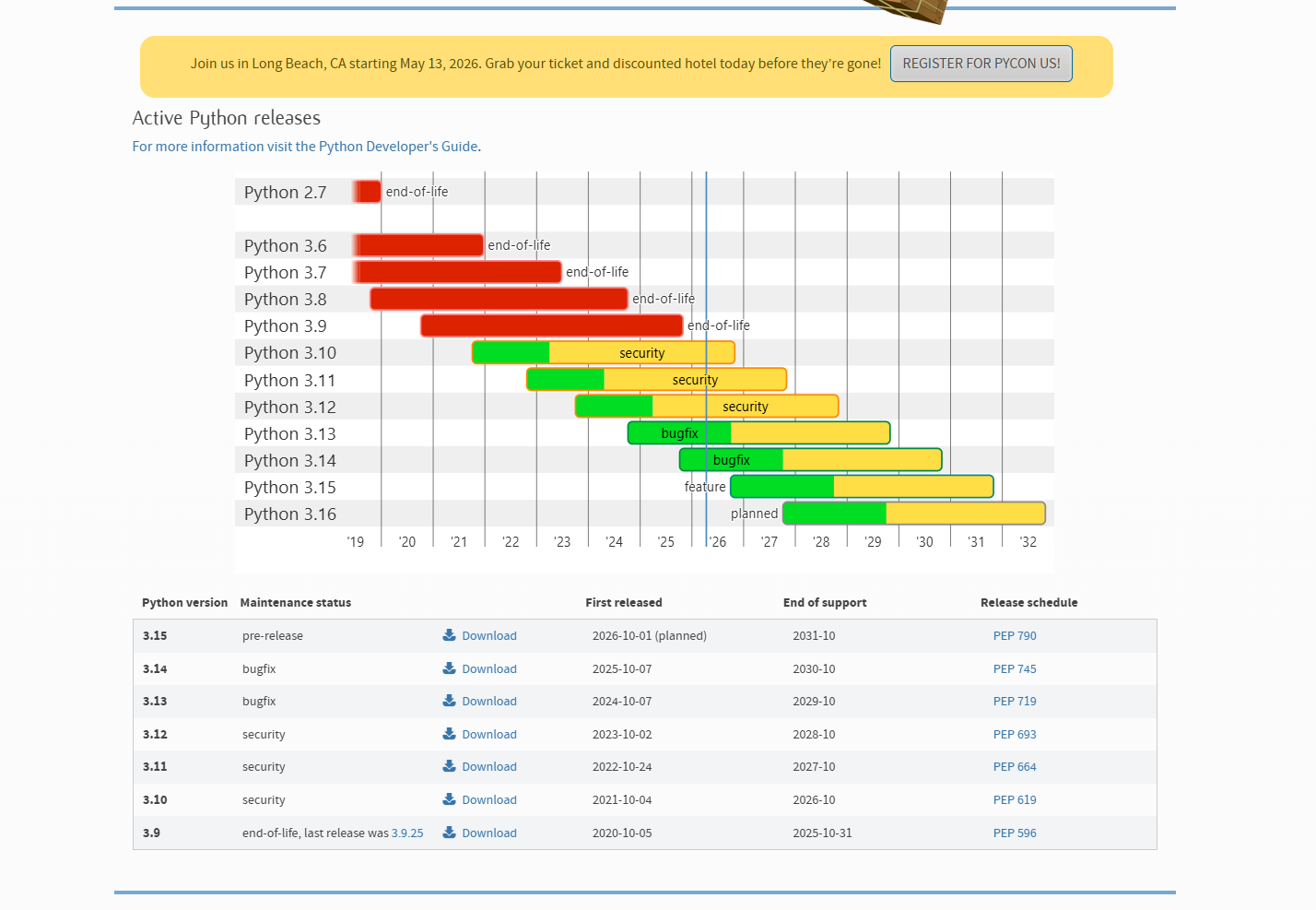
Task: Click the 'Python 3.16' chart row label
Action: tap(290, 514)
